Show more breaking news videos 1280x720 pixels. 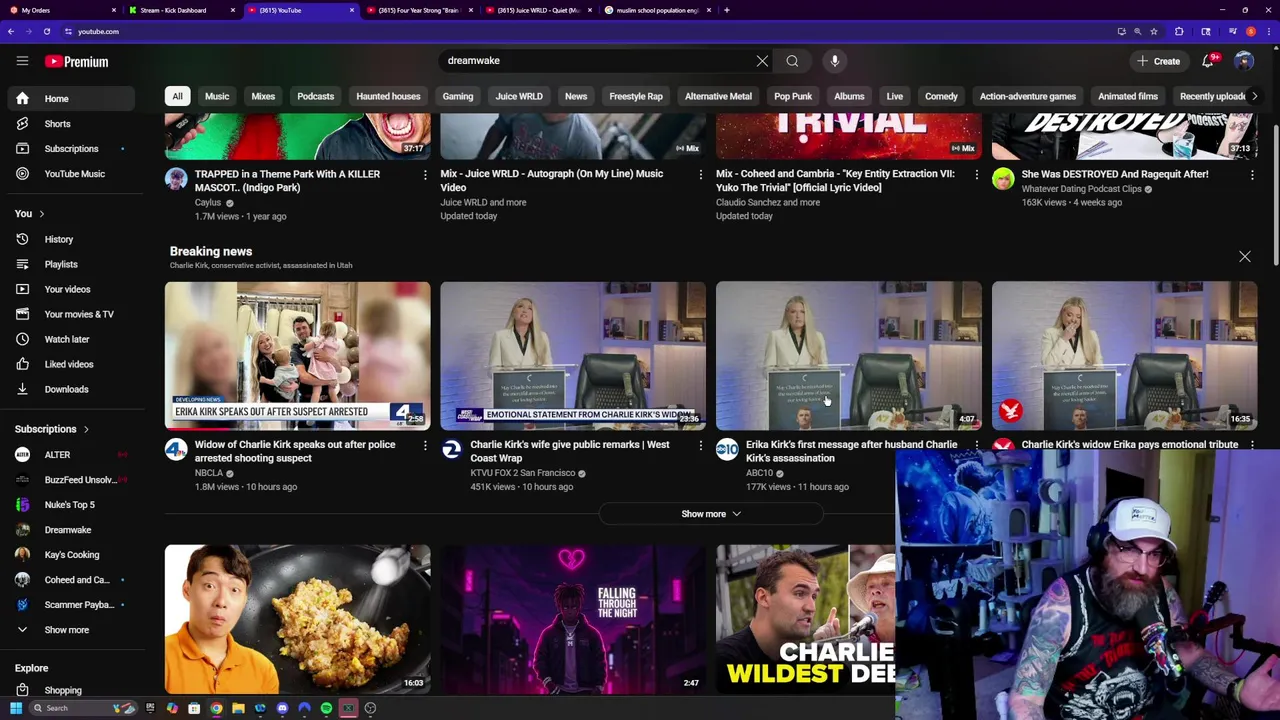[x=710, y=514]
